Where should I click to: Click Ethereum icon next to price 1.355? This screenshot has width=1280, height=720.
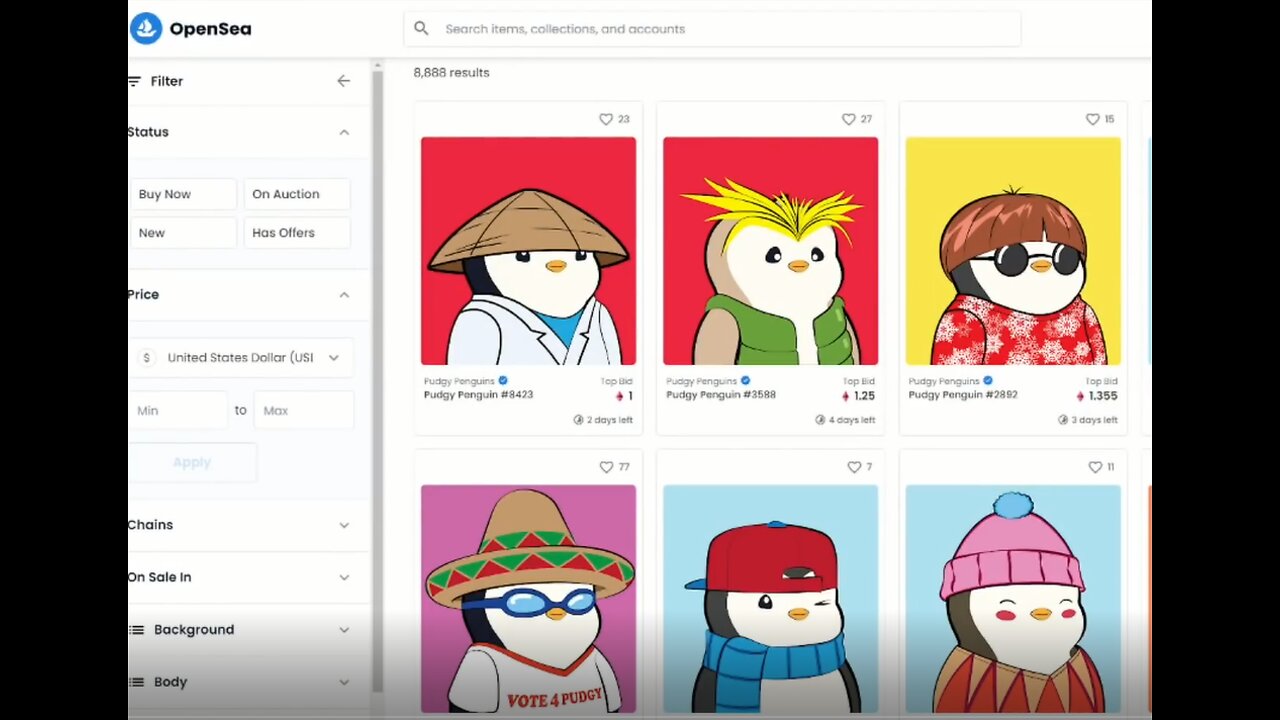coord(1080,396)
